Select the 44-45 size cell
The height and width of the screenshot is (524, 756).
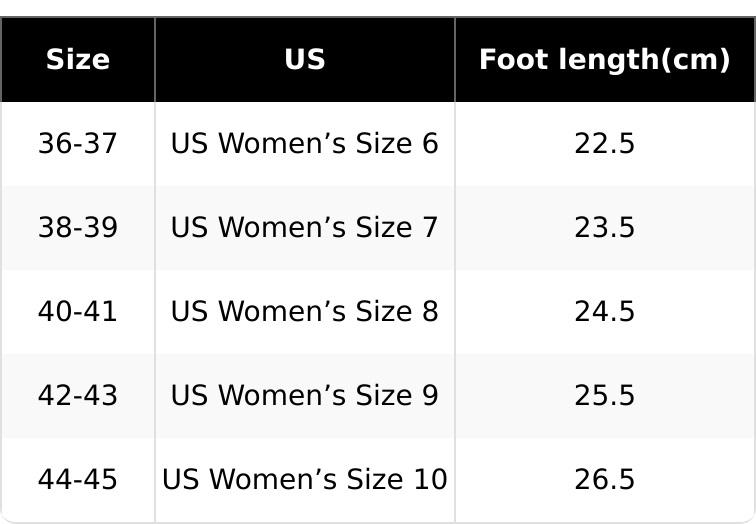click(78, 480)
